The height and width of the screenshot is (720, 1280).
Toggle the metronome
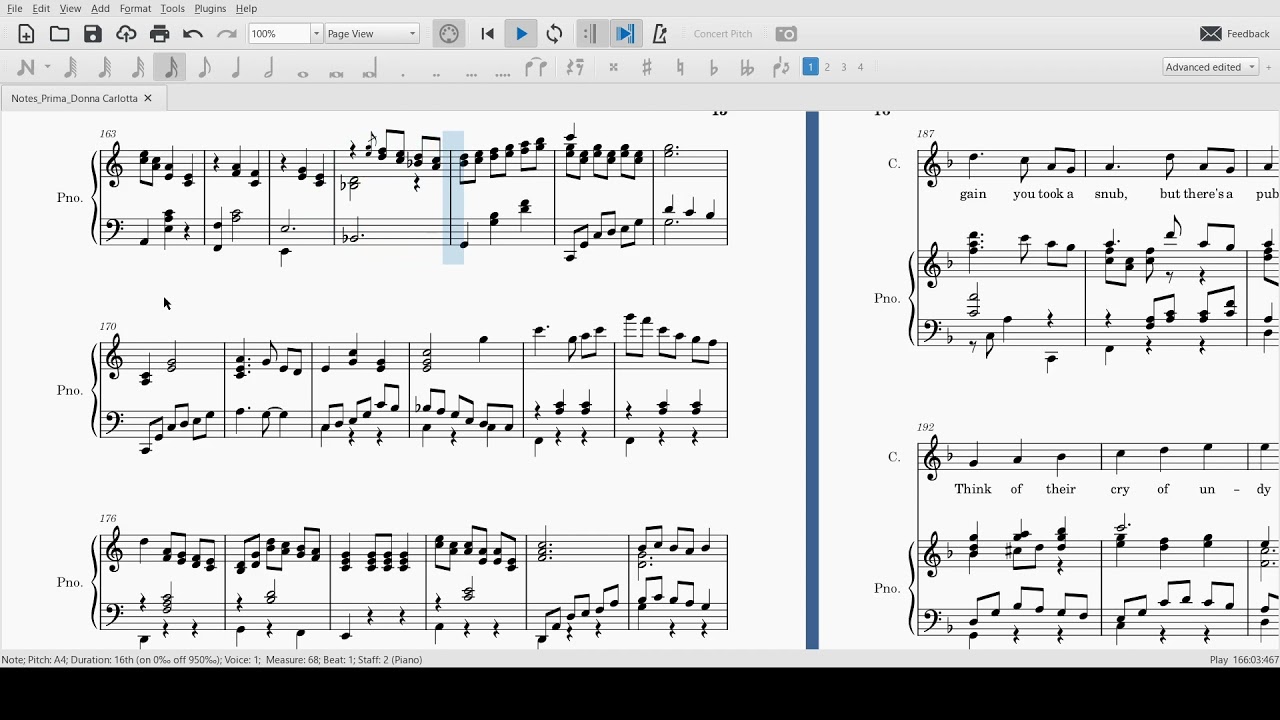coord(659,34)
